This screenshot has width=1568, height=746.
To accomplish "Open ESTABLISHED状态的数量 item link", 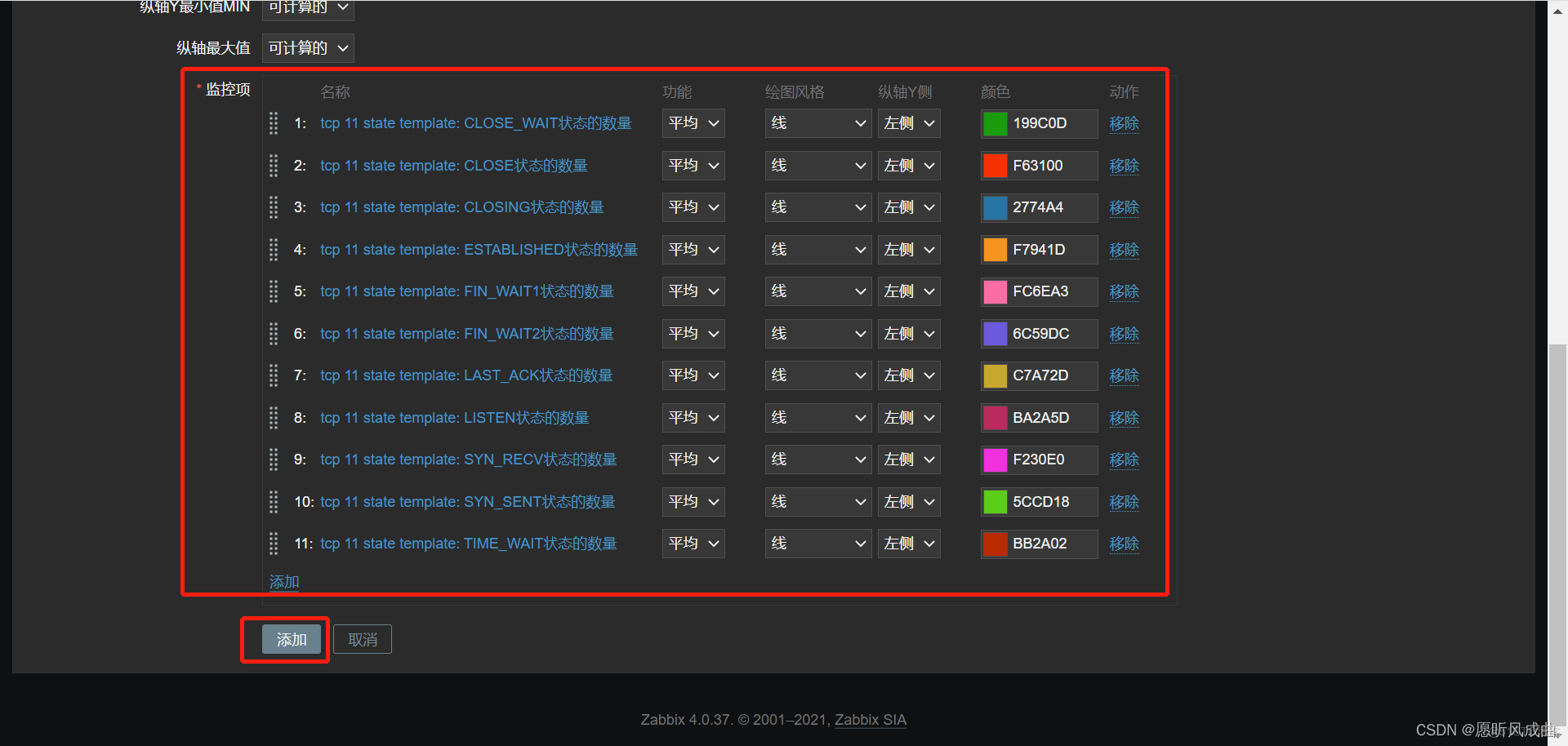I will [479, 250].
